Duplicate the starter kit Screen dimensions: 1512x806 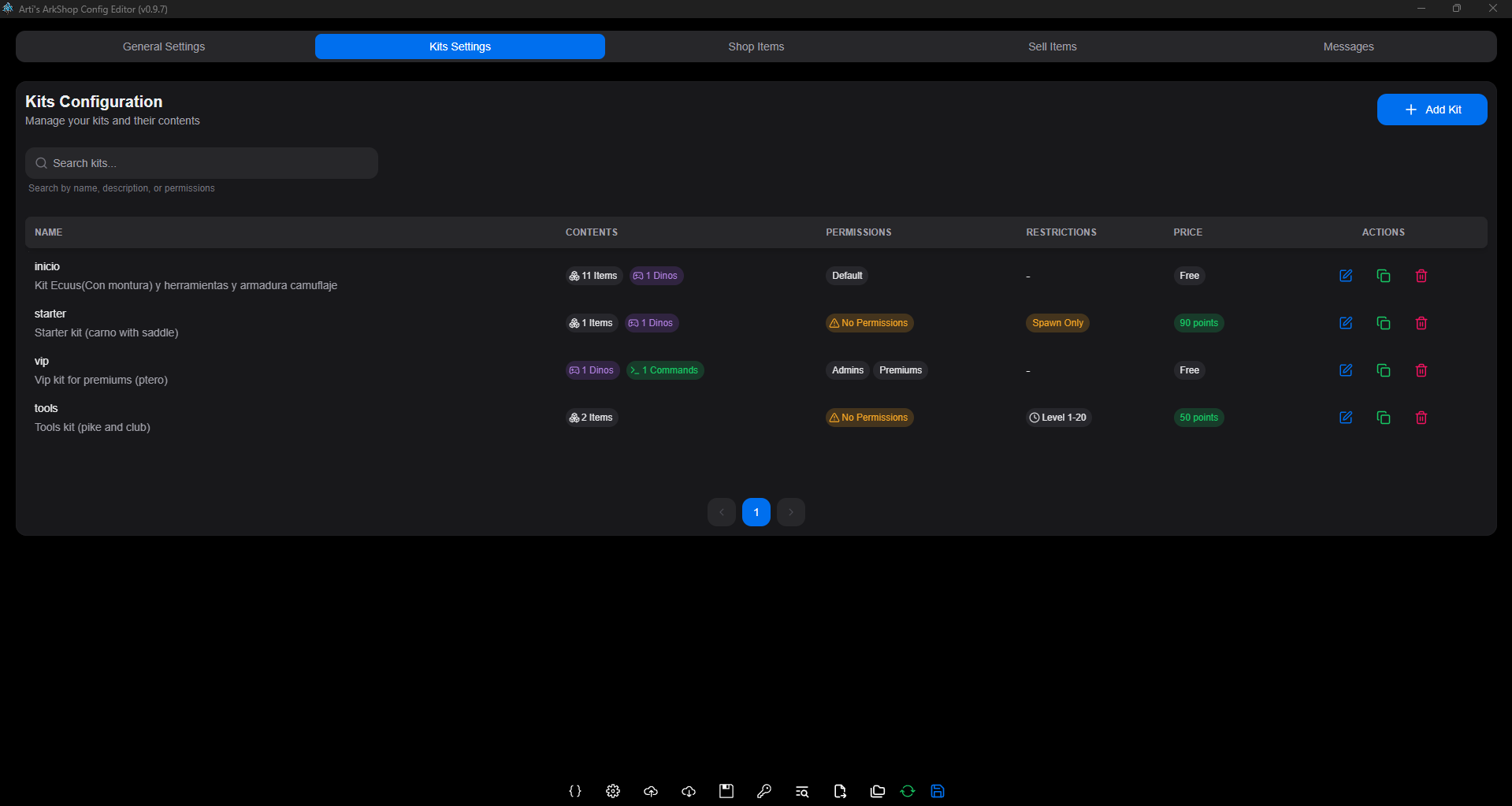pyautogui.click(x=1384, y=323)
